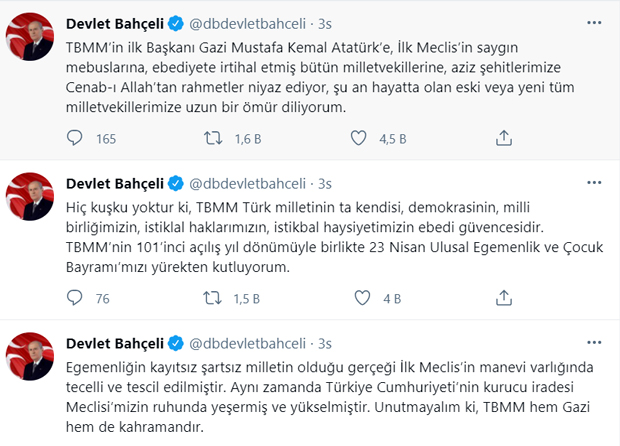The height and width of the screenshot is (446, 620).
Task: Open Devlet Bahçeli avatar on second tweet
Action: [30, 197]
